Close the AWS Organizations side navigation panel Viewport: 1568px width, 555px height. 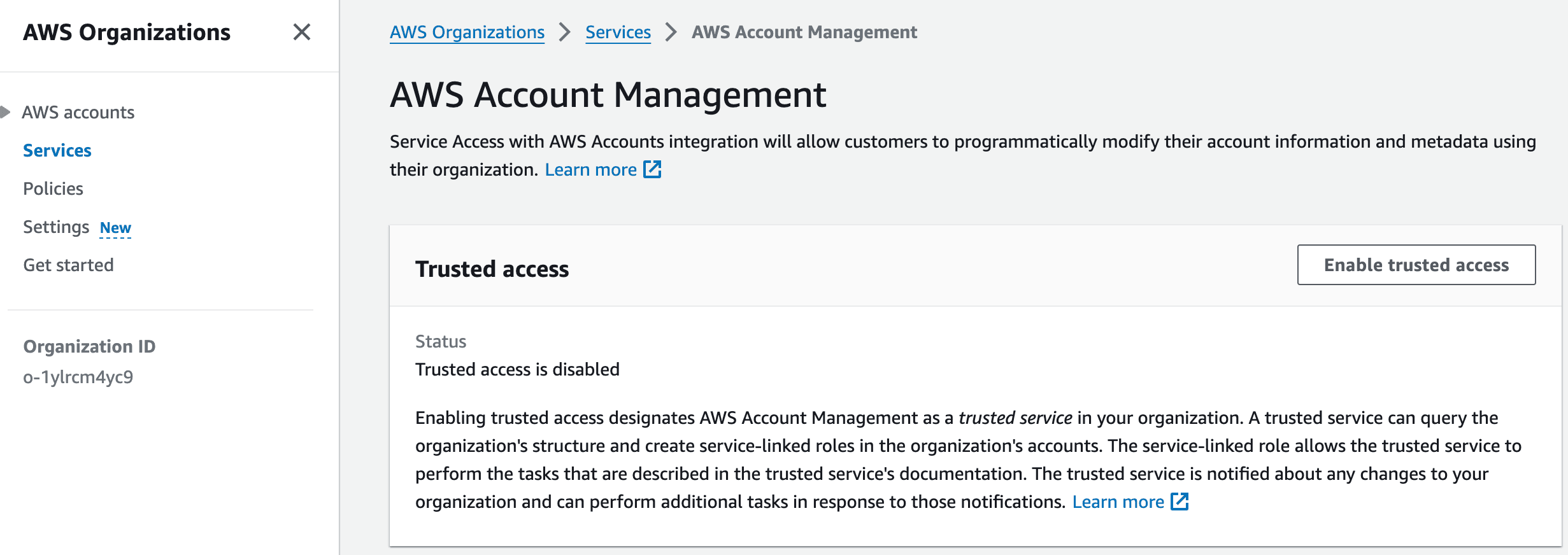pos(301,32)
